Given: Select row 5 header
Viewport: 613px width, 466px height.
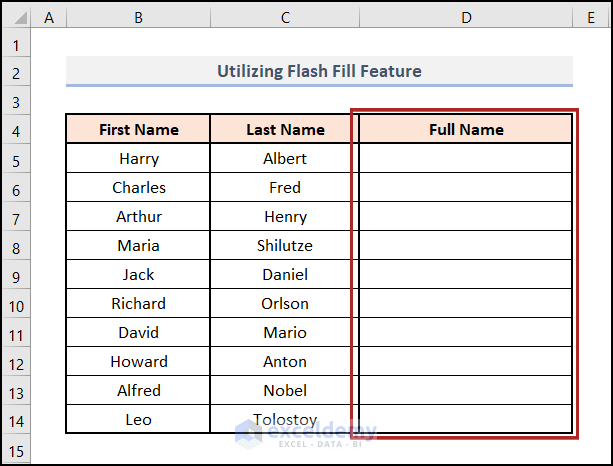Looking at the screenshot, I should (x=16, y=159).
